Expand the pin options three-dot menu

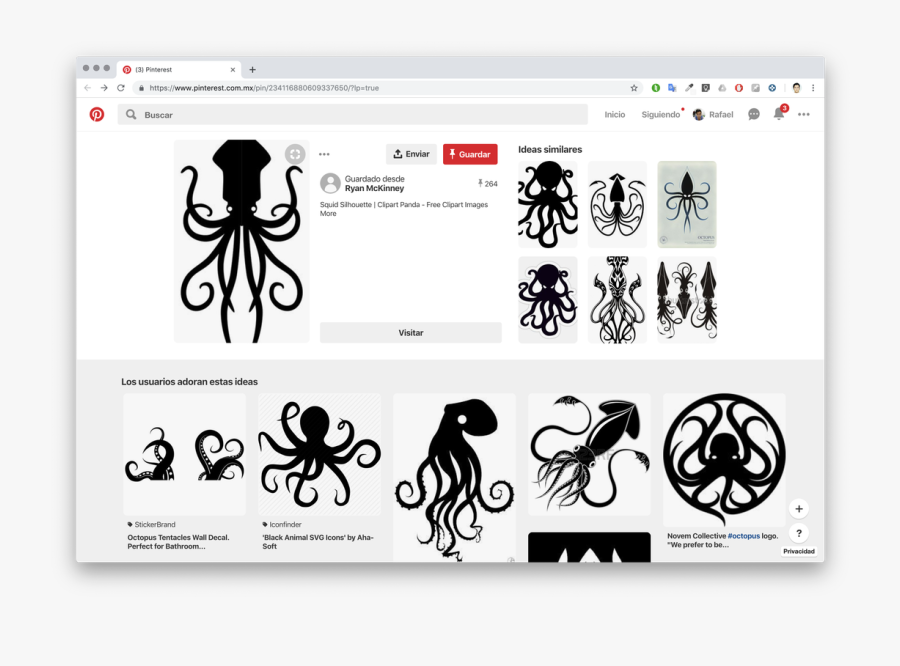324,154
